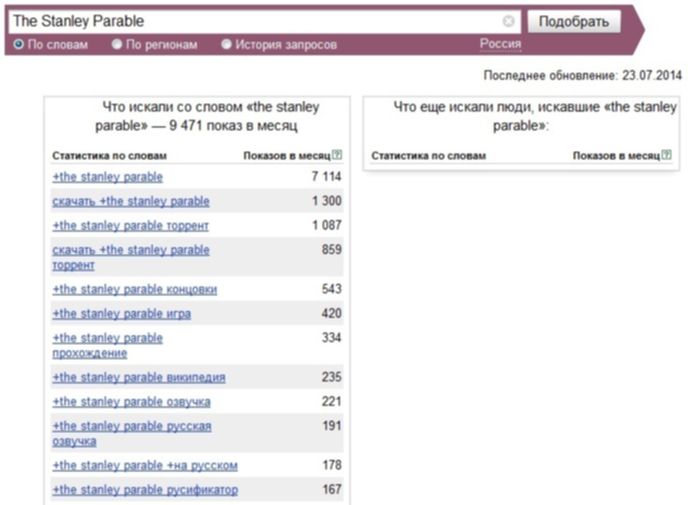Click heading 'Что еще искали люди'

pyautogui.click(x=521, y=116)
